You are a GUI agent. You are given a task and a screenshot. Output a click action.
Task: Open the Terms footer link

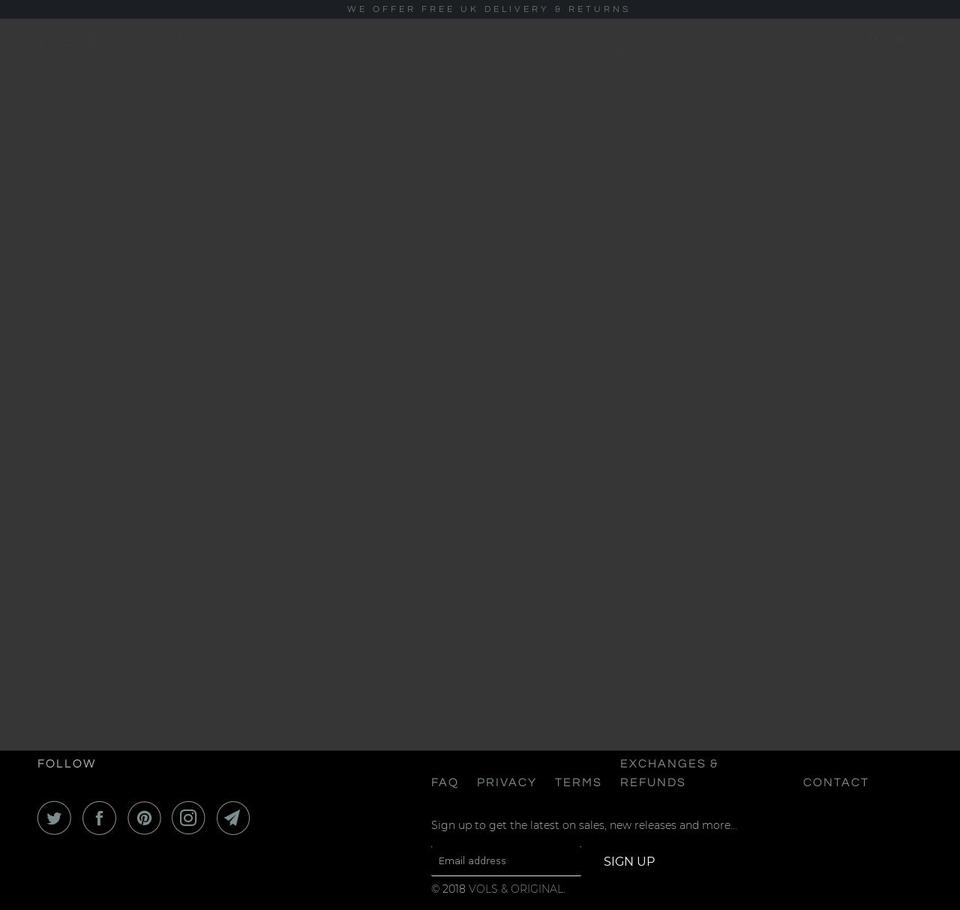tap(578, 782)
